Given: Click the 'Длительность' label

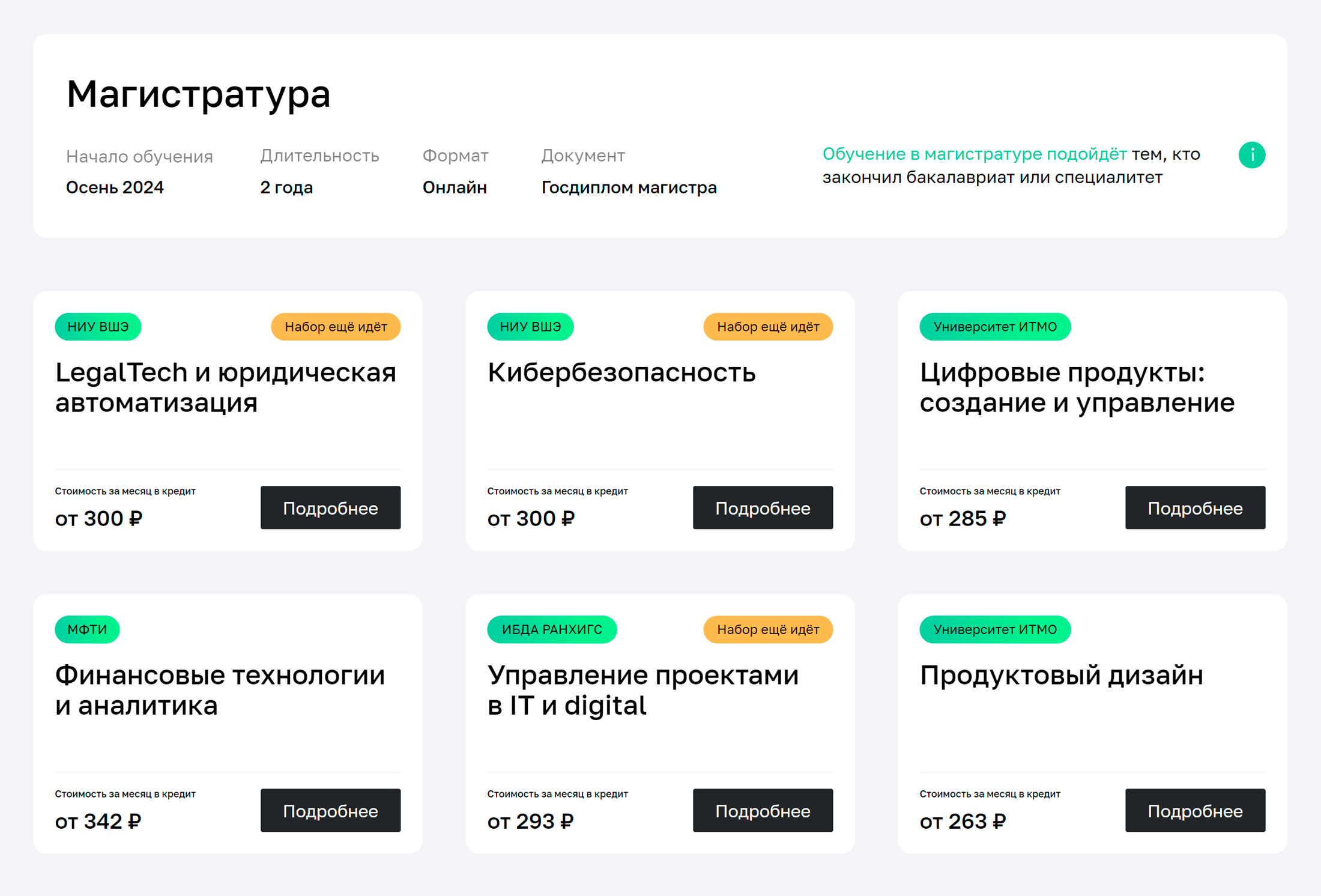Looking at the screenshot, I should 319,156.
